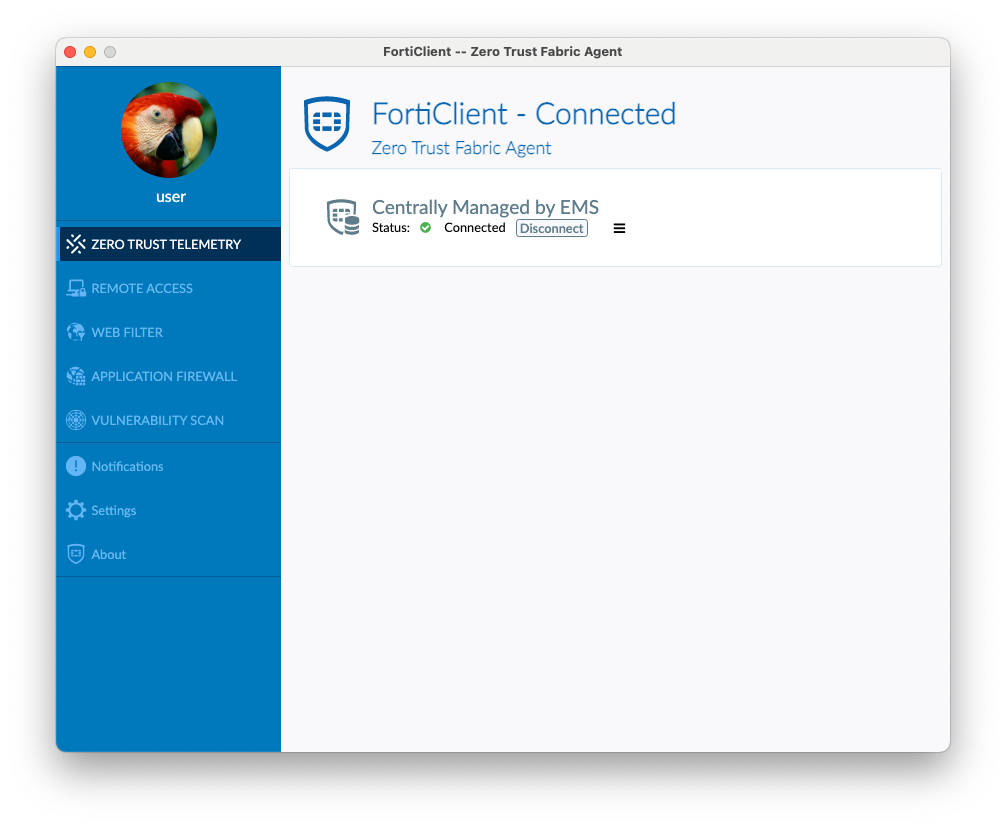Viewport: 1006px width, 826px height.
Task: Click the Centrally Managed by EMS shield icon
Action: coord(342,216)
